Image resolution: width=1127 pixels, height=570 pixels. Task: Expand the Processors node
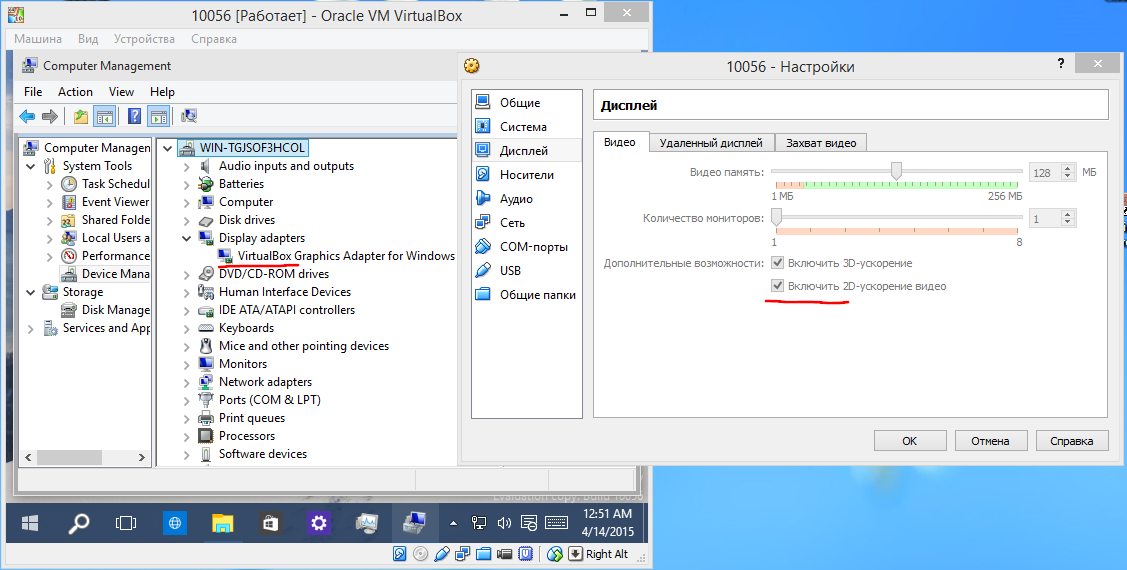[x=187, y=436]
